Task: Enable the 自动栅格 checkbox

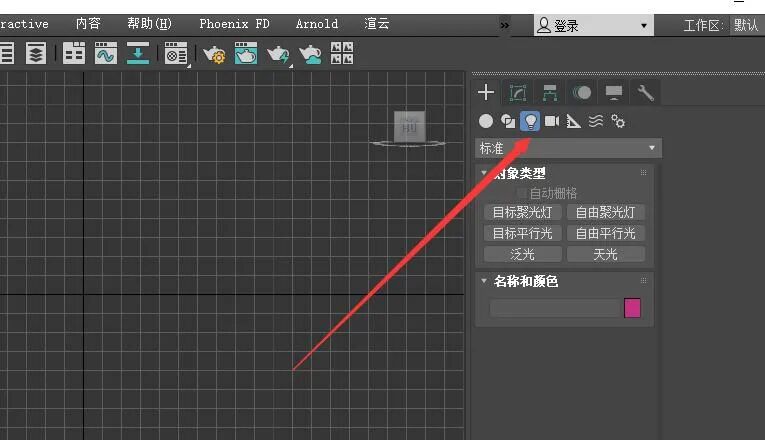Action: [522, 193]
